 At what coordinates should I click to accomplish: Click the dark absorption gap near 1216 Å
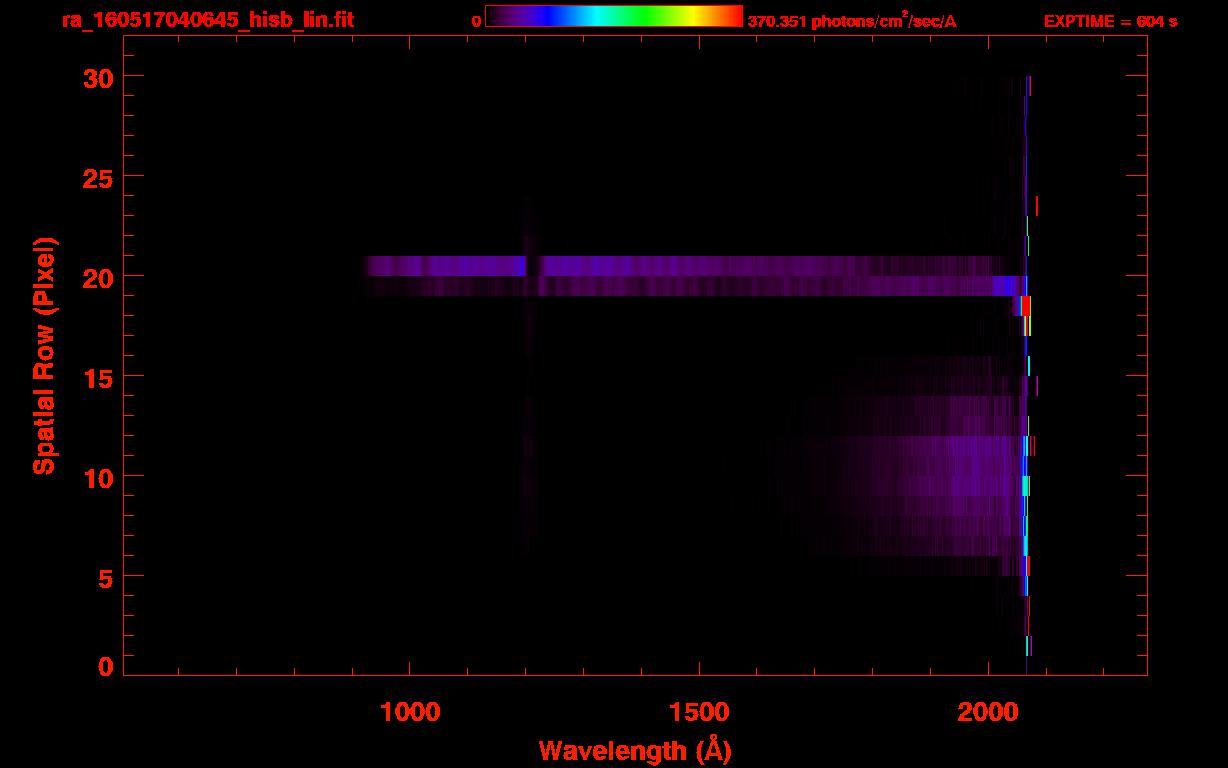(x=534, y=266)
